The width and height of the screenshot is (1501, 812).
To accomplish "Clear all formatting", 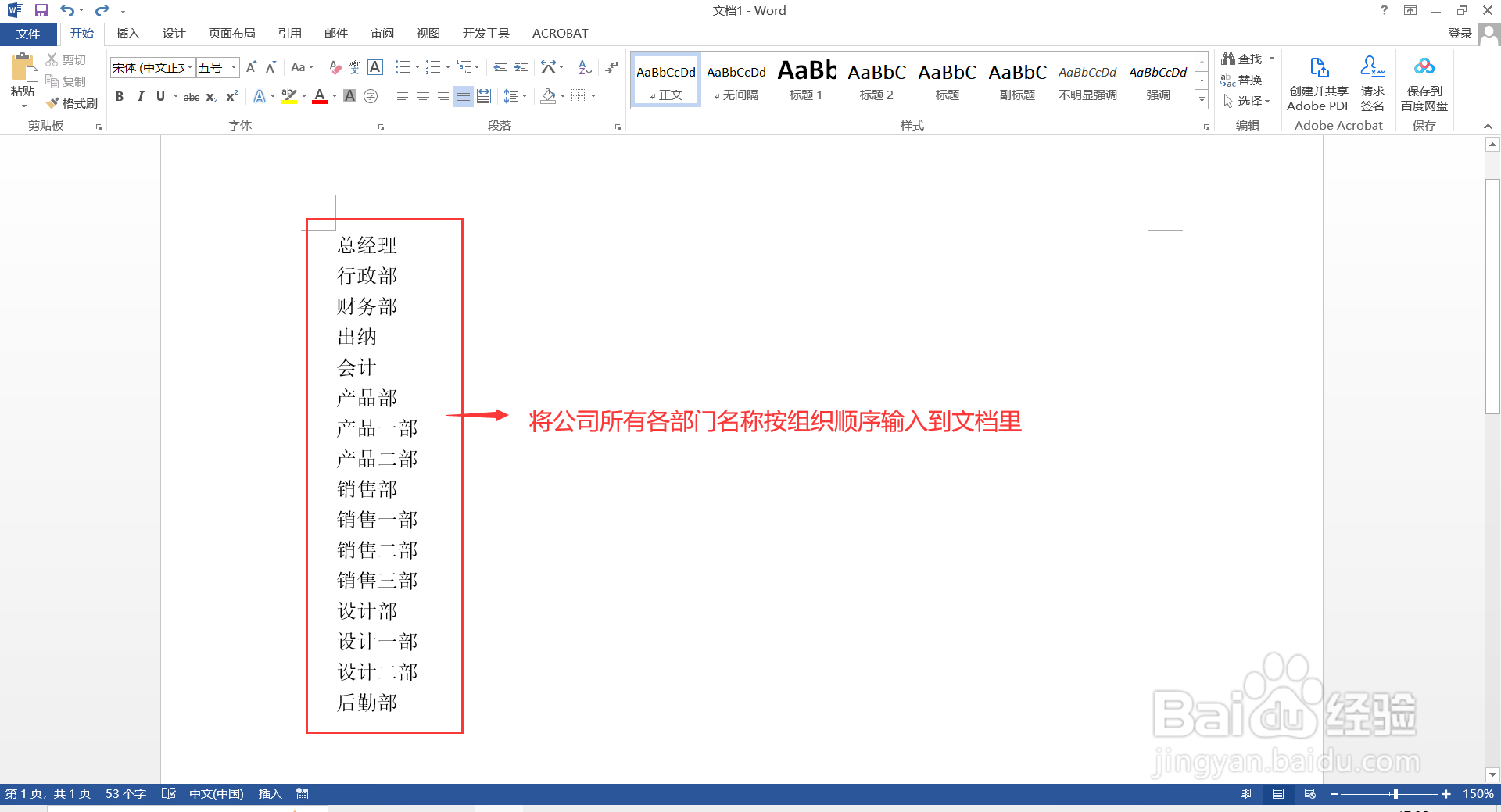I will coord(335,67).
